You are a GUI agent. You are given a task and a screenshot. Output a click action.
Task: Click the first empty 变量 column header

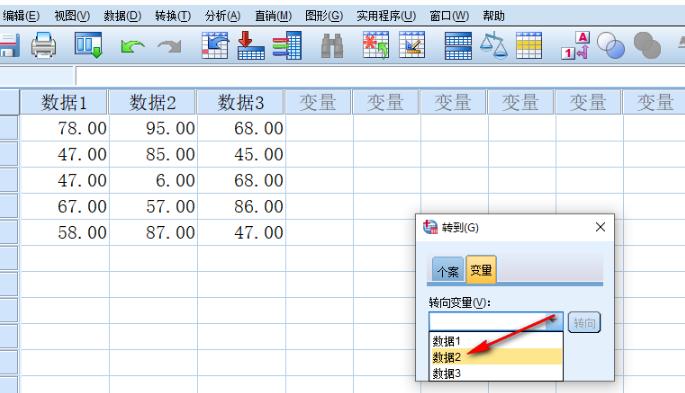tap(318, 103)
